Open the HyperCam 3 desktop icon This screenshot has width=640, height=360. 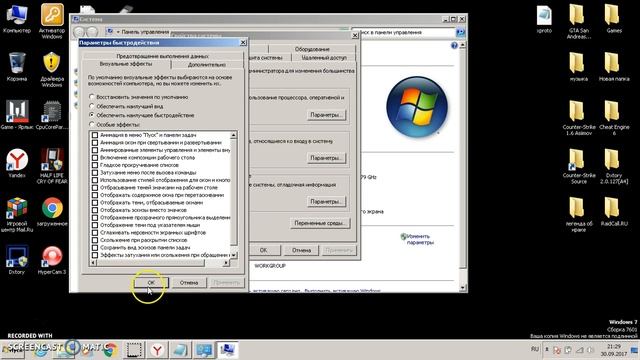tap(52, 260)
